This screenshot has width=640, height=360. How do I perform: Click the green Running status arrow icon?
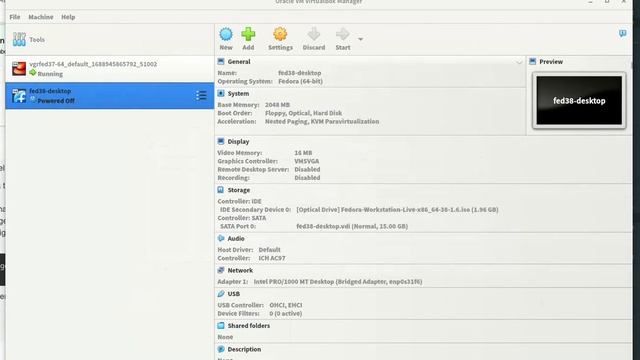[x=33, y=73]
